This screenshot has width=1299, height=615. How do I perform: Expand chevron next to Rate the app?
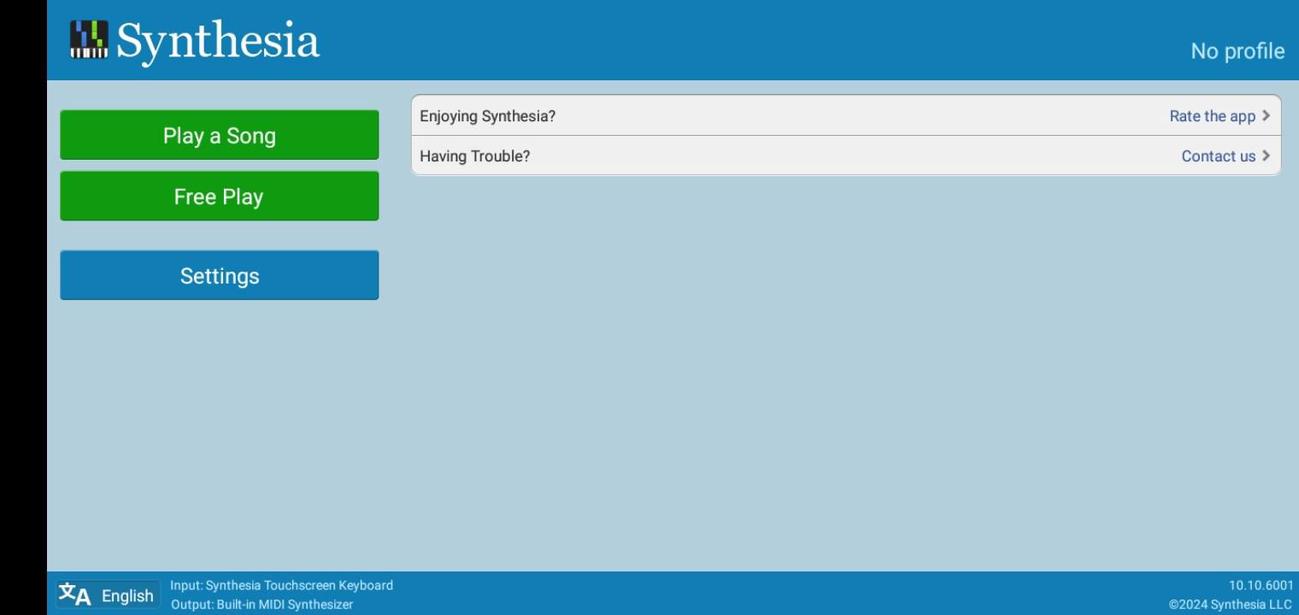click(x=1266, y=116)
